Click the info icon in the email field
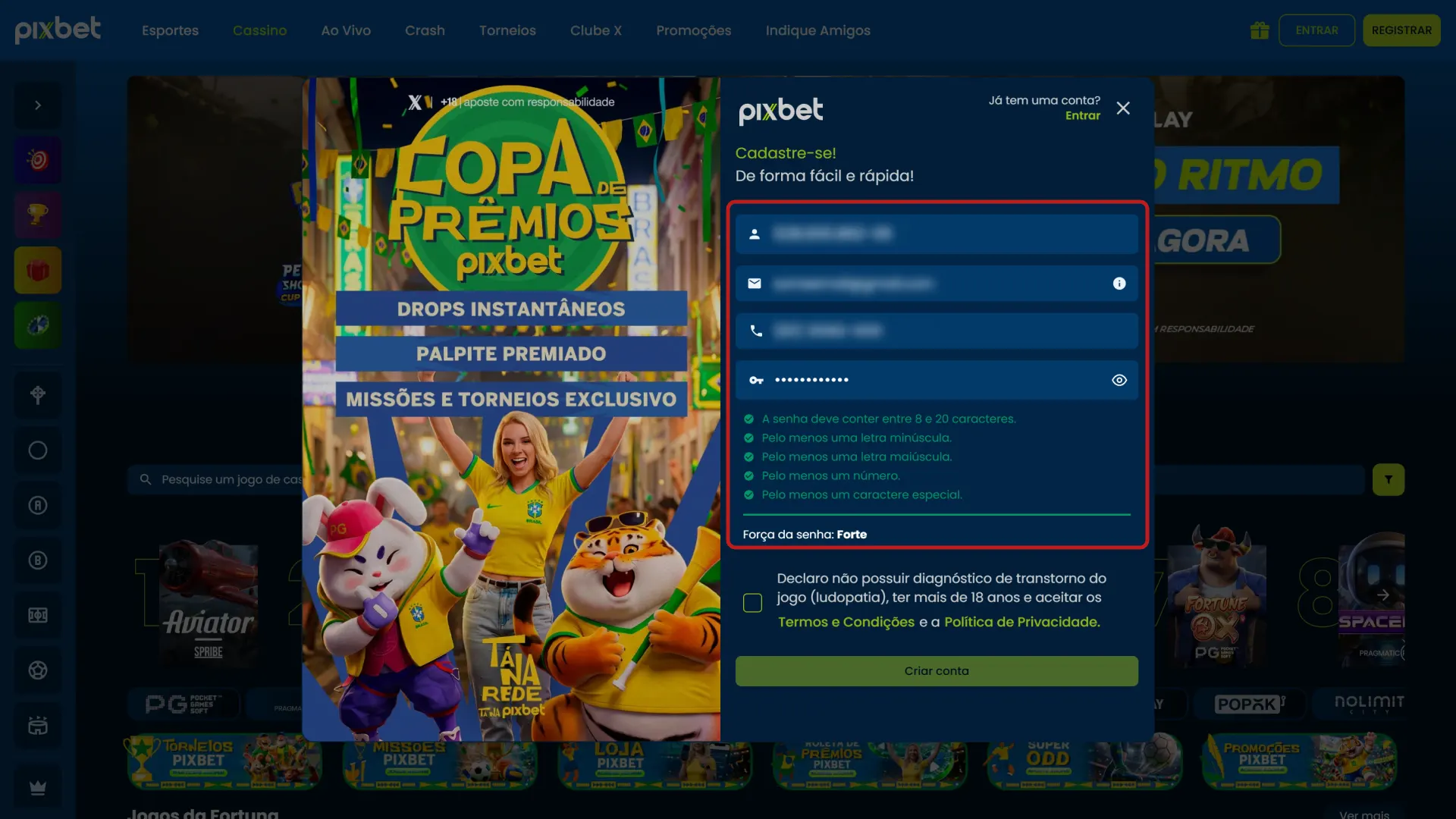Viewport: 1456px width, 819px height. click(x=1119, y=284)
